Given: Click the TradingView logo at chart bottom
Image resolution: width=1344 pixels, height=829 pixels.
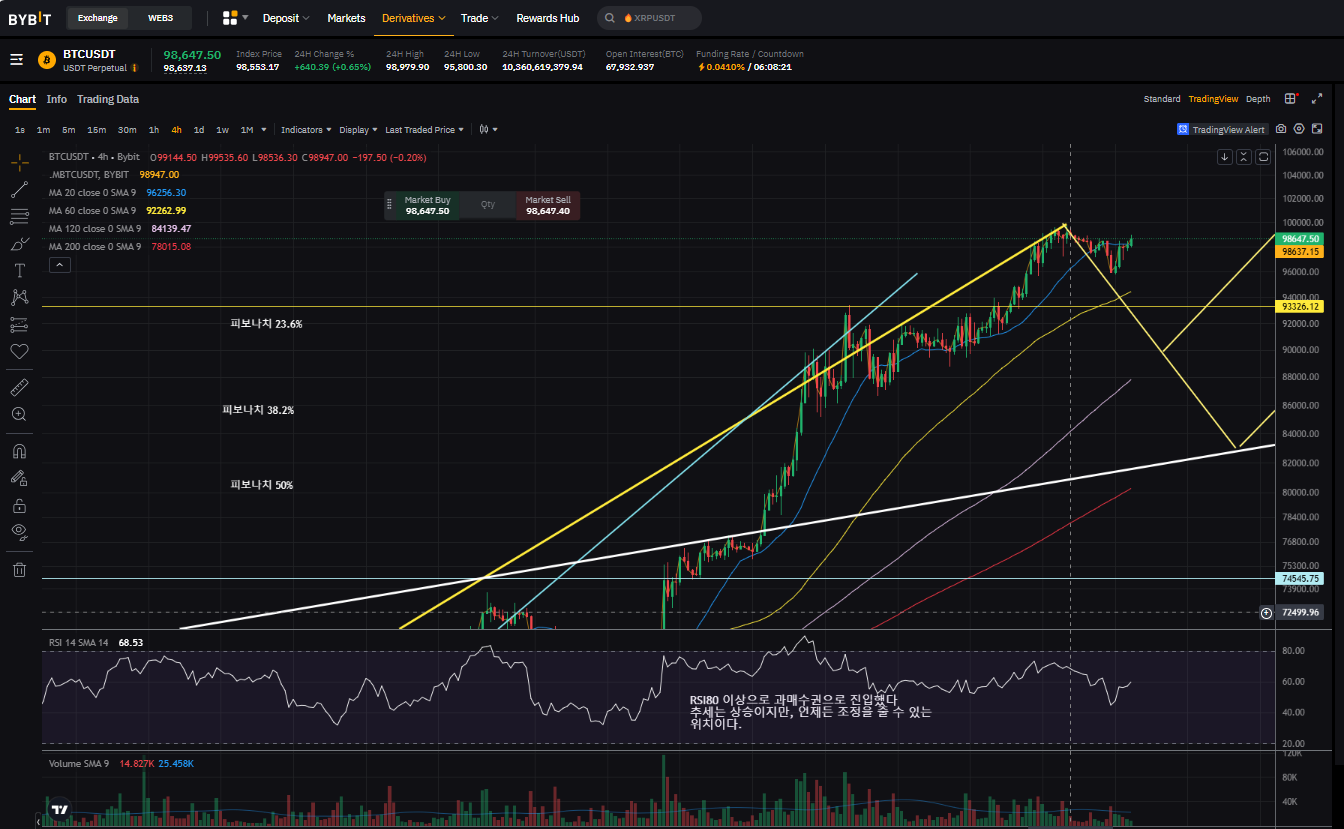Looking at the screenshot, I should pos(61,810).
